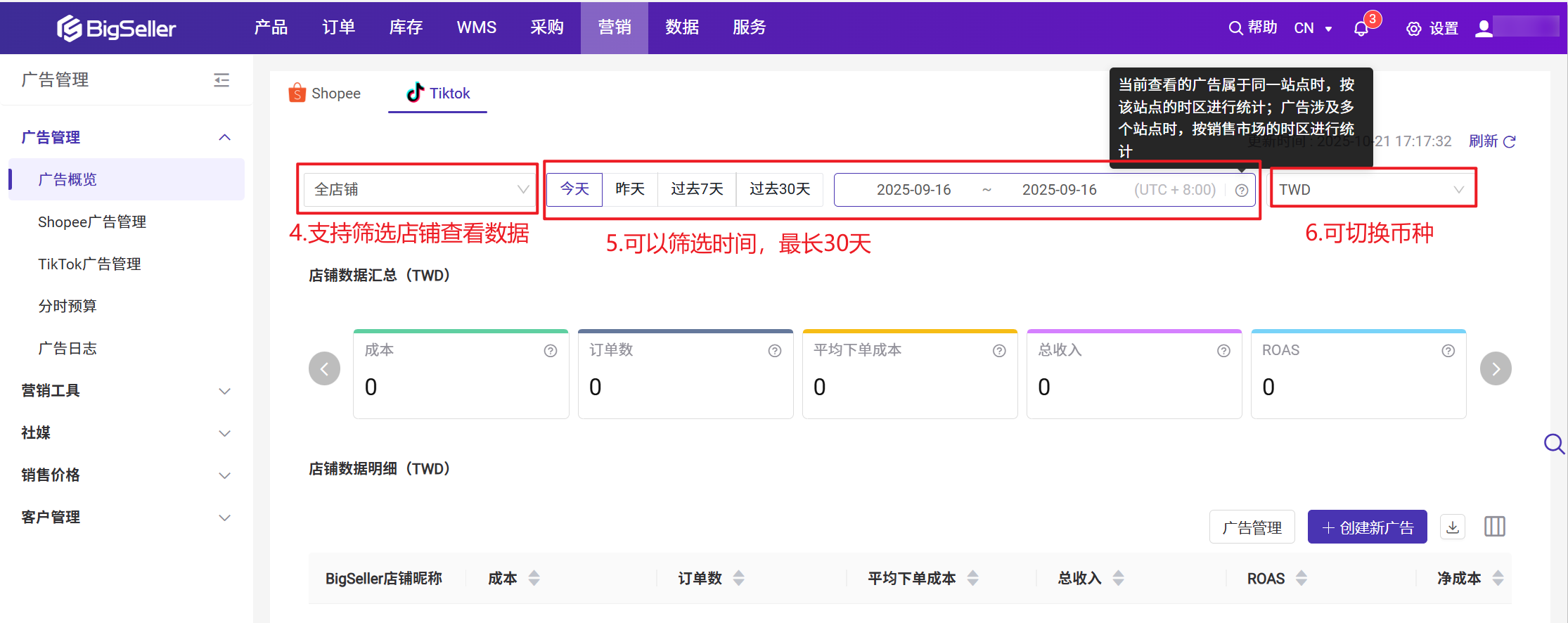1568x623 pixels.
Task: Click the download export icon
Action: pyautogui.click(x=1453, y=527)
